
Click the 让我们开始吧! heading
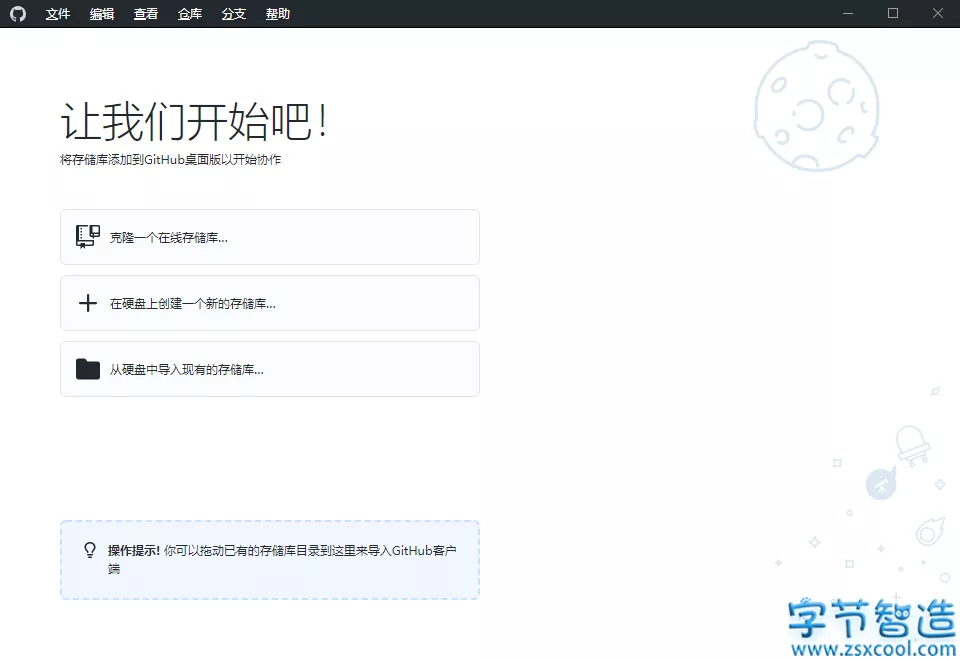click(195, 121)
